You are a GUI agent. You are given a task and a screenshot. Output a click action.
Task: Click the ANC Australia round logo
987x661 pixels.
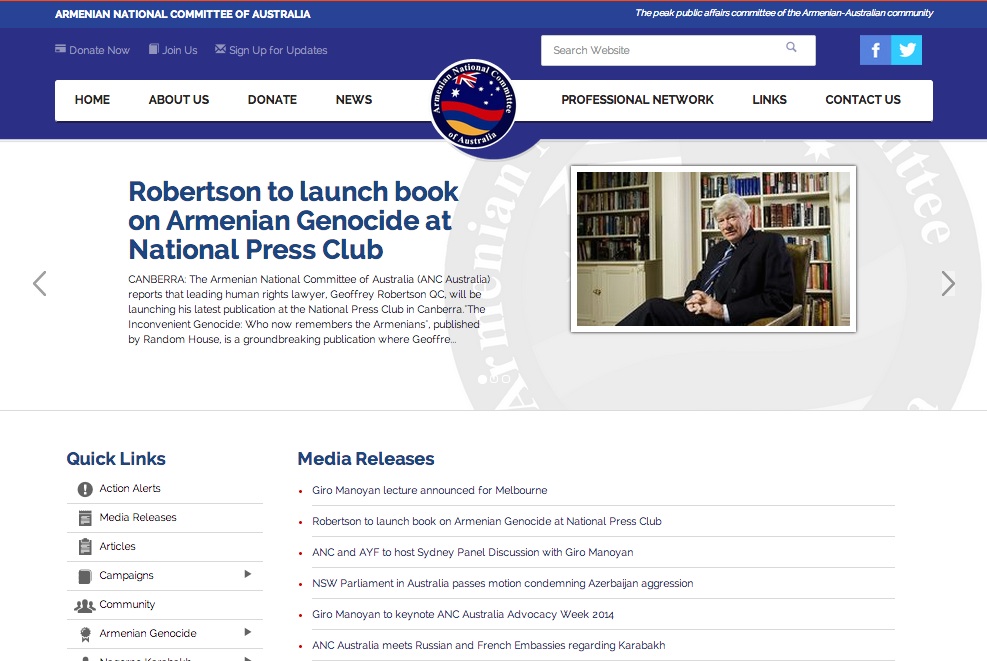[473, 104]
